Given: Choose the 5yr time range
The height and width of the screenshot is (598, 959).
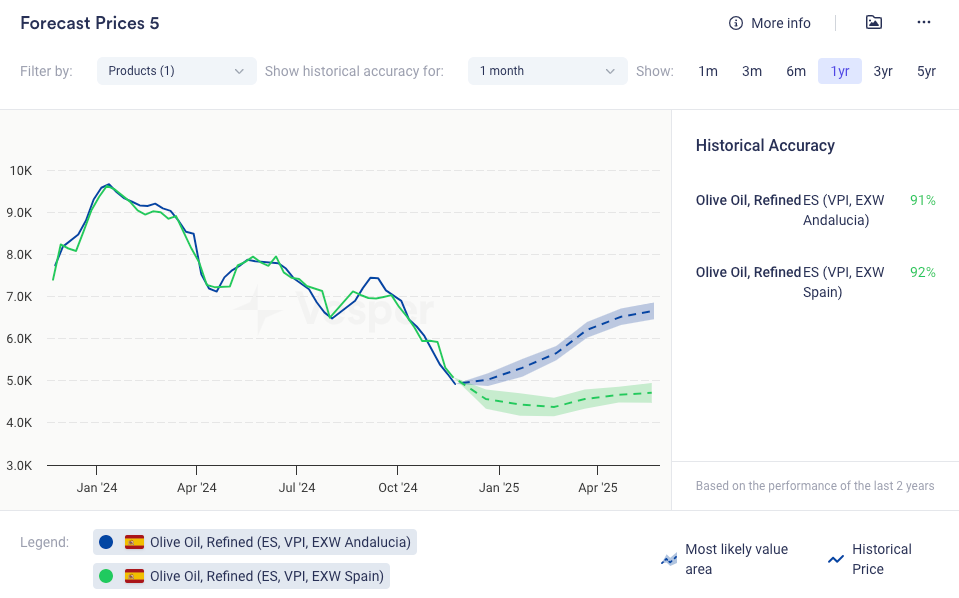Looking at the screenshot, I should click(927, 71).
